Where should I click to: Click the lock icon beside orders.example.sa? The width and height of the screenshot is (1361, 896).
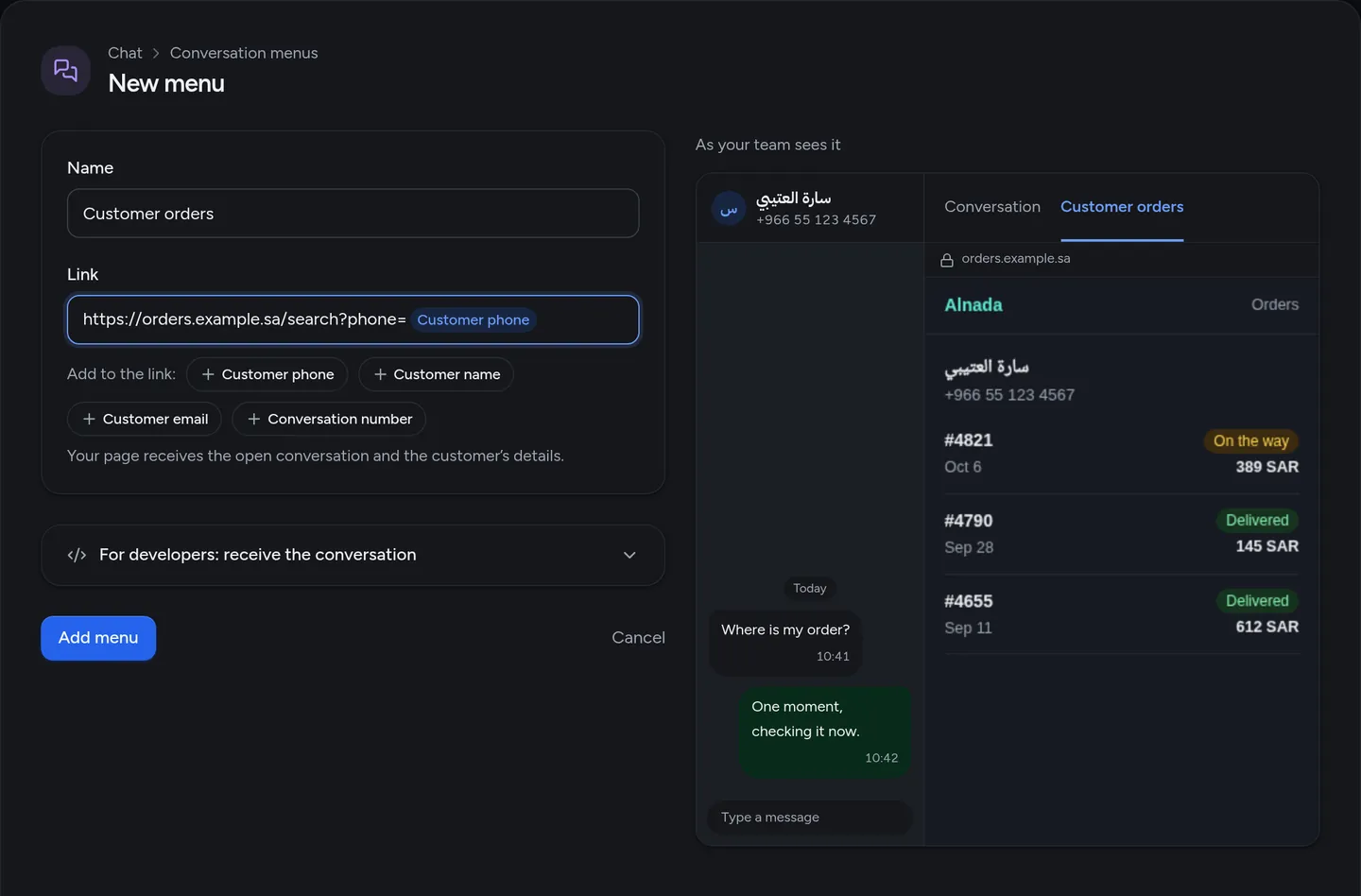click(x=947, y=260)
